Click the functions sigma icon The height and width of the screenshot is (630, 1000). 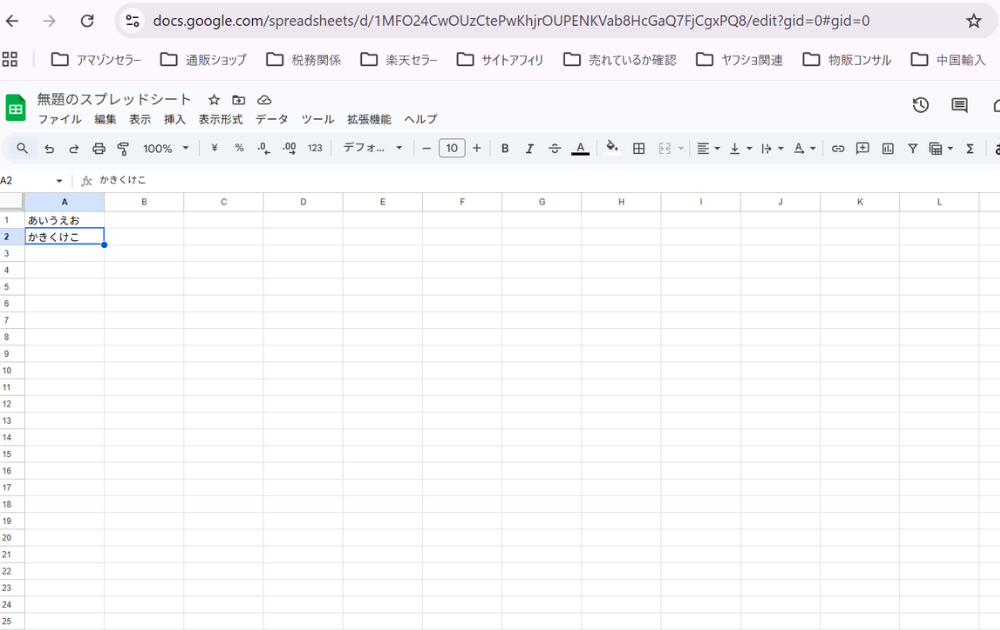pos(969,148)
